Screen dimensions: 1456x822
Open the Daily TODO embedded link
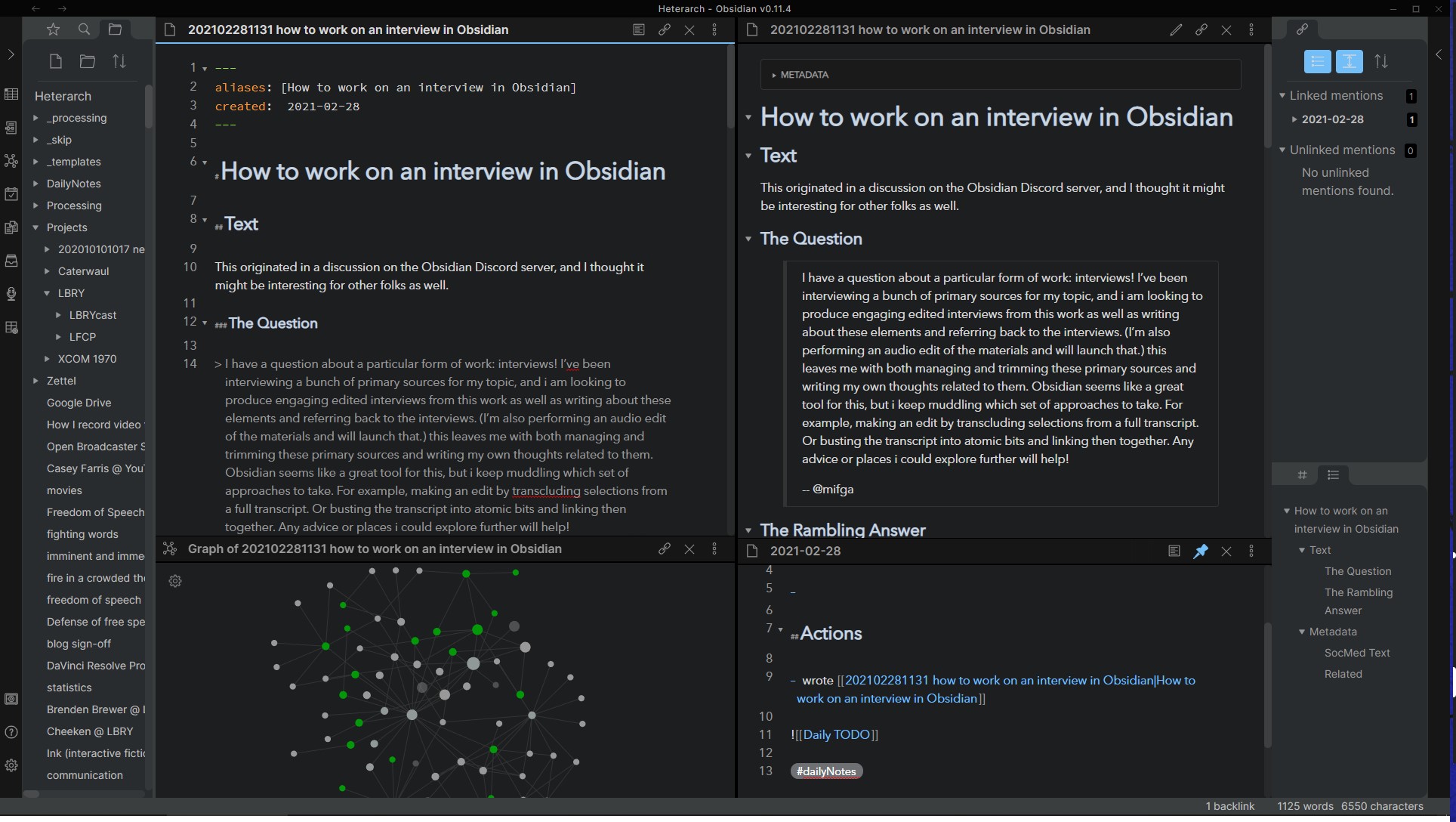[x=836, y=734]
